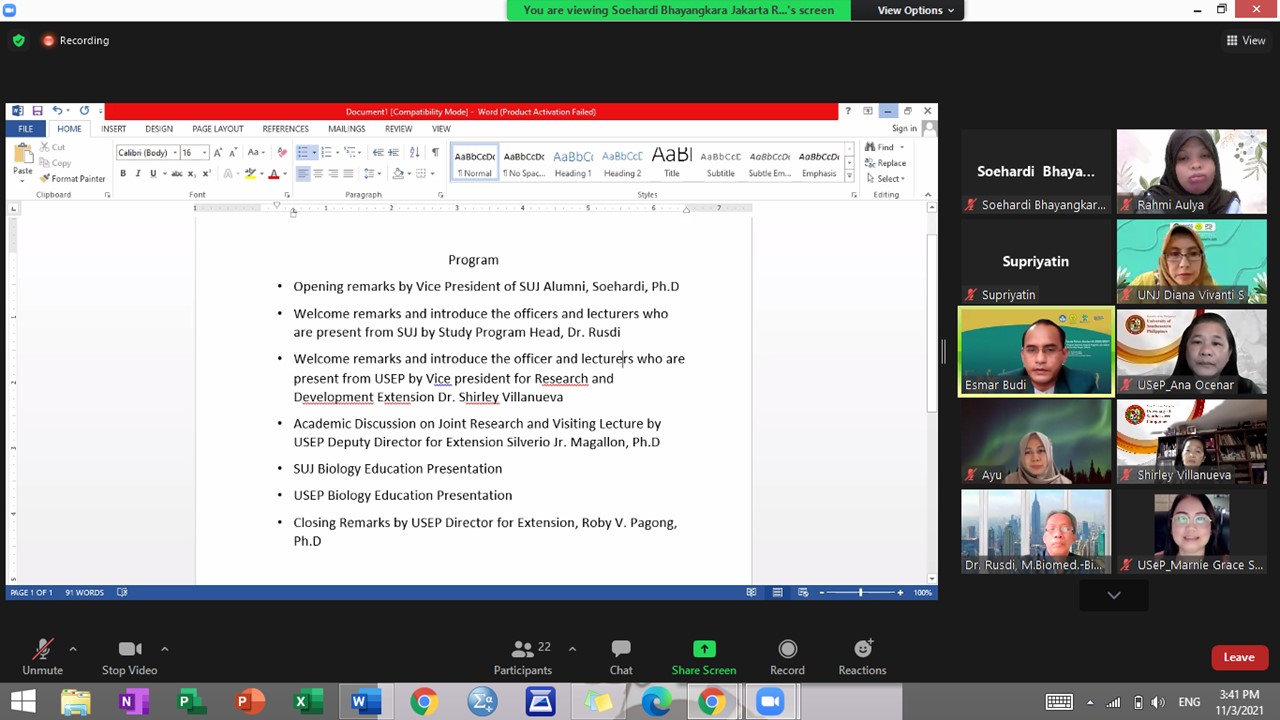Stop Video in the Zoom toolbar
The image size is (1280, 720).
[129, 657]
